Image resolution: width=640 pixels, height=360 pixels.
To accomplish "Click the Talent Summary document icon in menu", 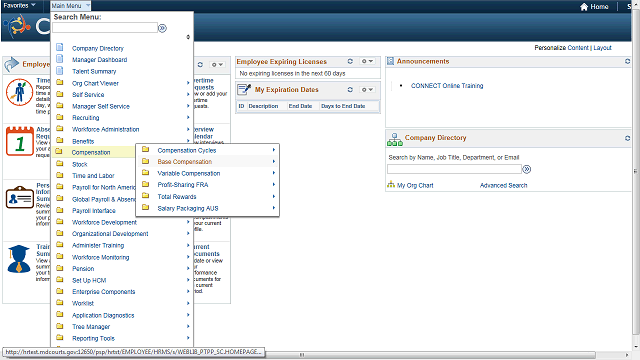I will click(x=60, y=71).
